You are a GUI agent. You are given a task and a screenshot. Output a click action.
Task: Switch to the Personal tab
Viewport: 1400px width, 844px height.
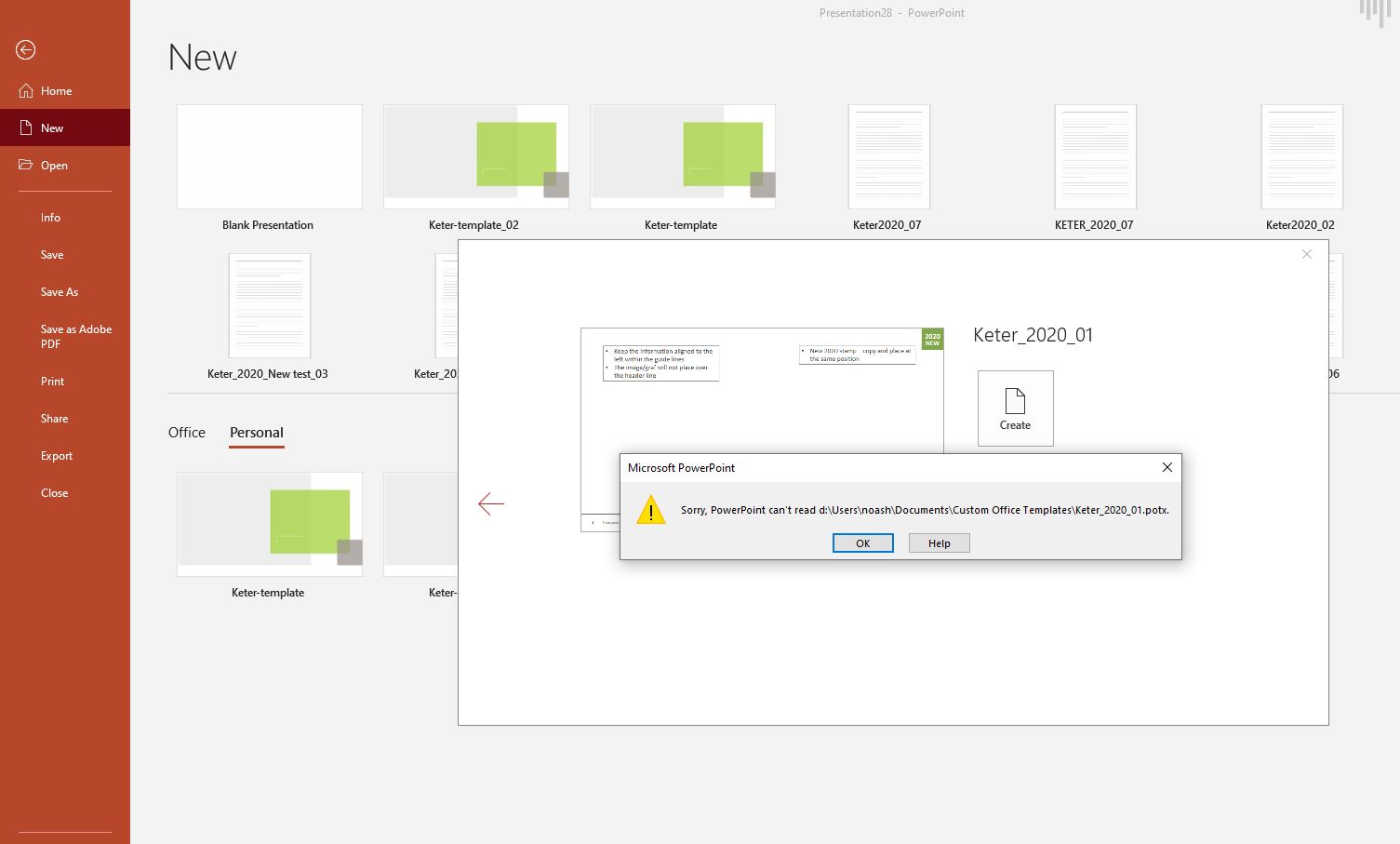257,433
